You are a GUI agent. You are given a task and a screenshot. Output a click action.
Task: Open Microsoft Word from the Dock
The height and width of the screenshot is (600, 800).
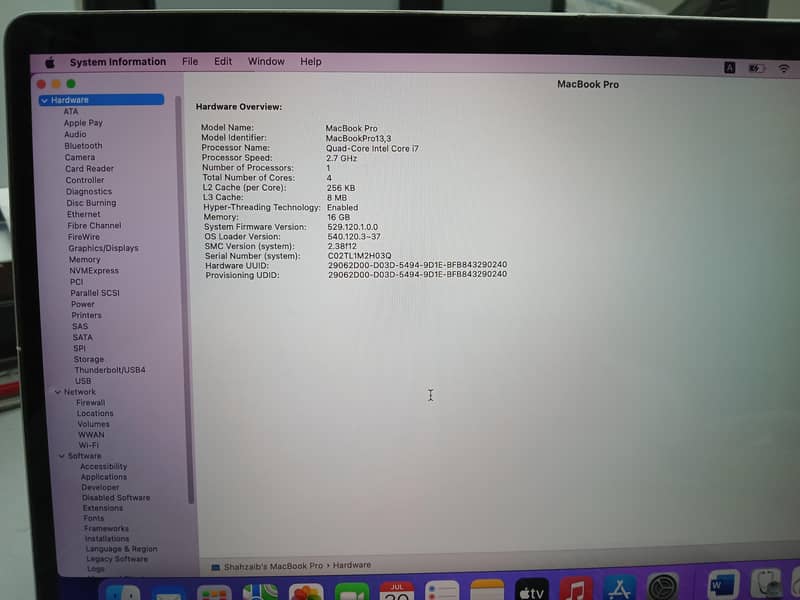coord(724,585)
